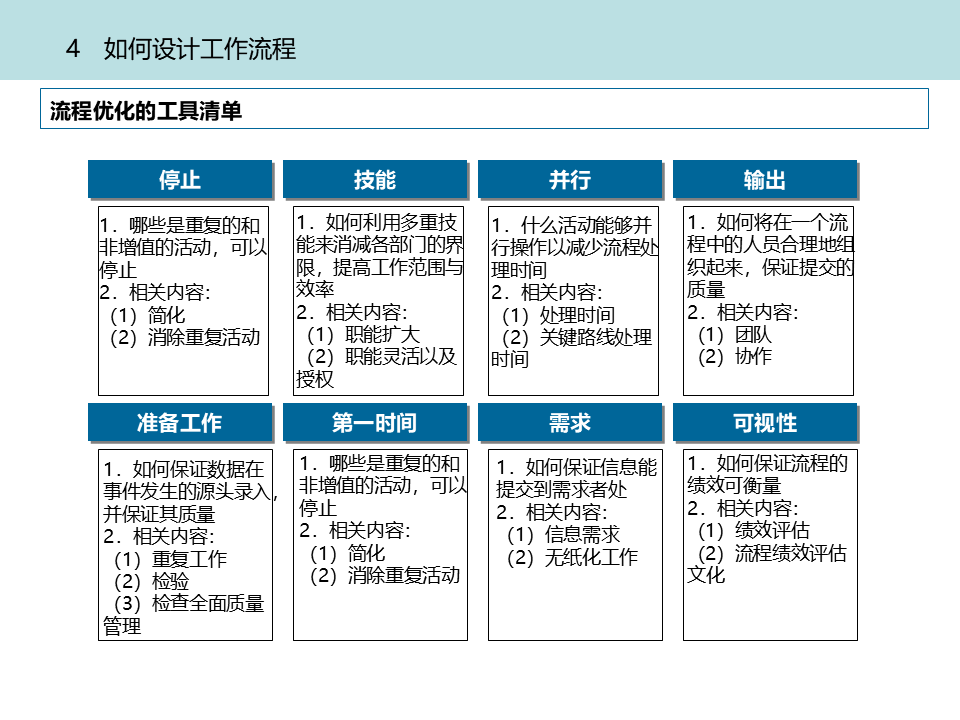The height and width of the screenshot is (720, 960).
Task: Click the blue 并行 header box
Action: click(x=570, y=179)
